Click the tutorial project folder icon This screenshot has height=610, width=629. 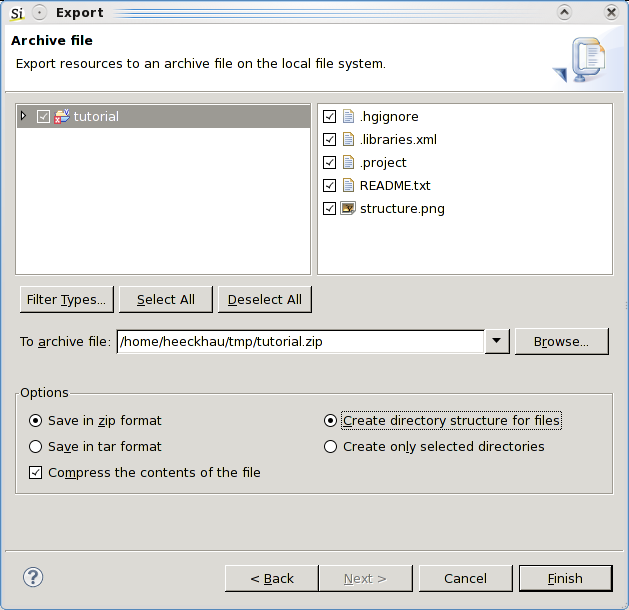(x=62, y=116)
